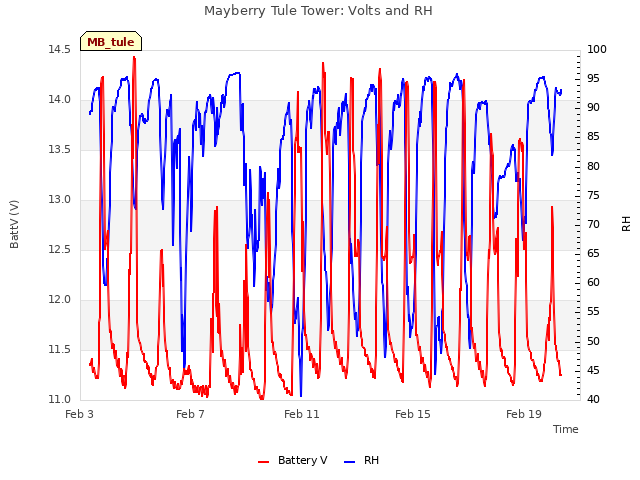Click the MB_tule label box
The image size is (640, 480).
pyautogui.click(x=111, y=41)
